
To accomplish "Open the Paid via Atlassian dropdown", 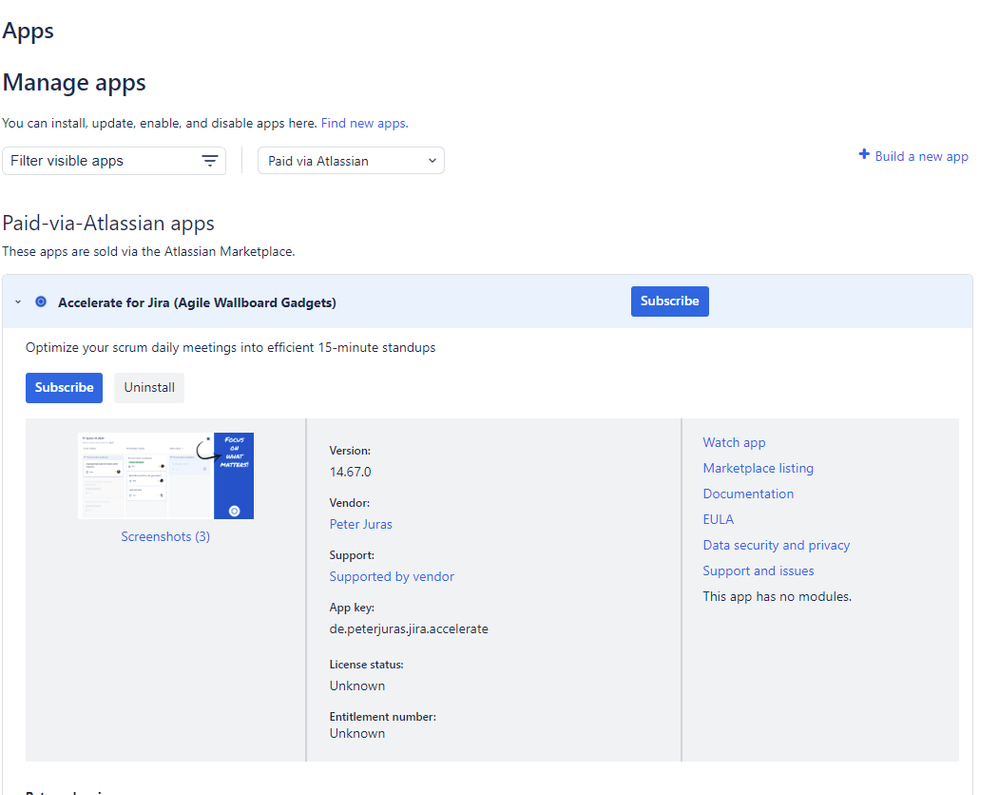I will [x=351, y=161].
